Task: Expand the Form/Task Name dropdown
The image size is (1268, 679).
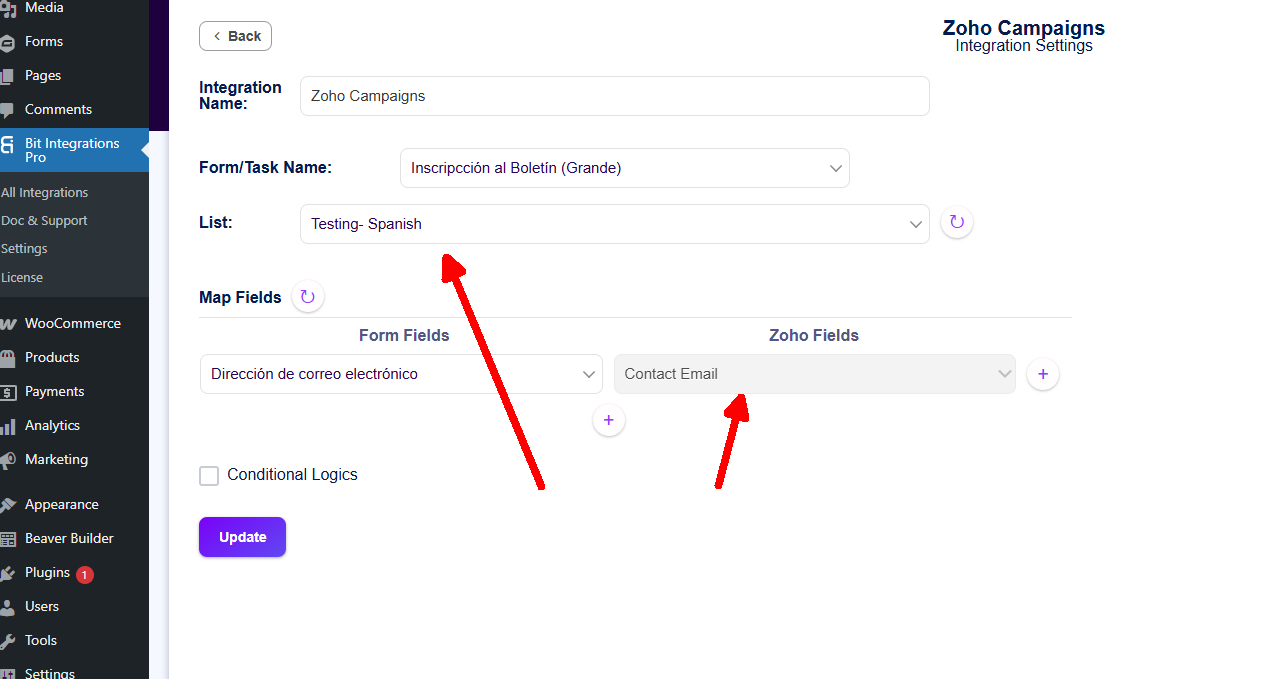Action: 624,168
